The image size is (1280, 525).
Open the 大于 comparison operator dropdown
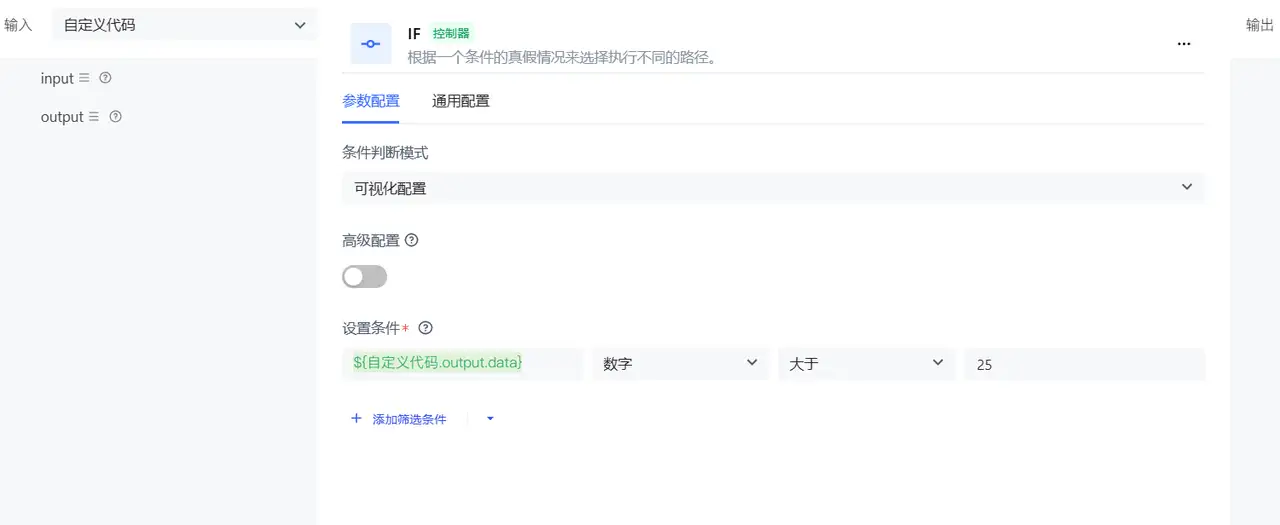[x=867, y=364]
